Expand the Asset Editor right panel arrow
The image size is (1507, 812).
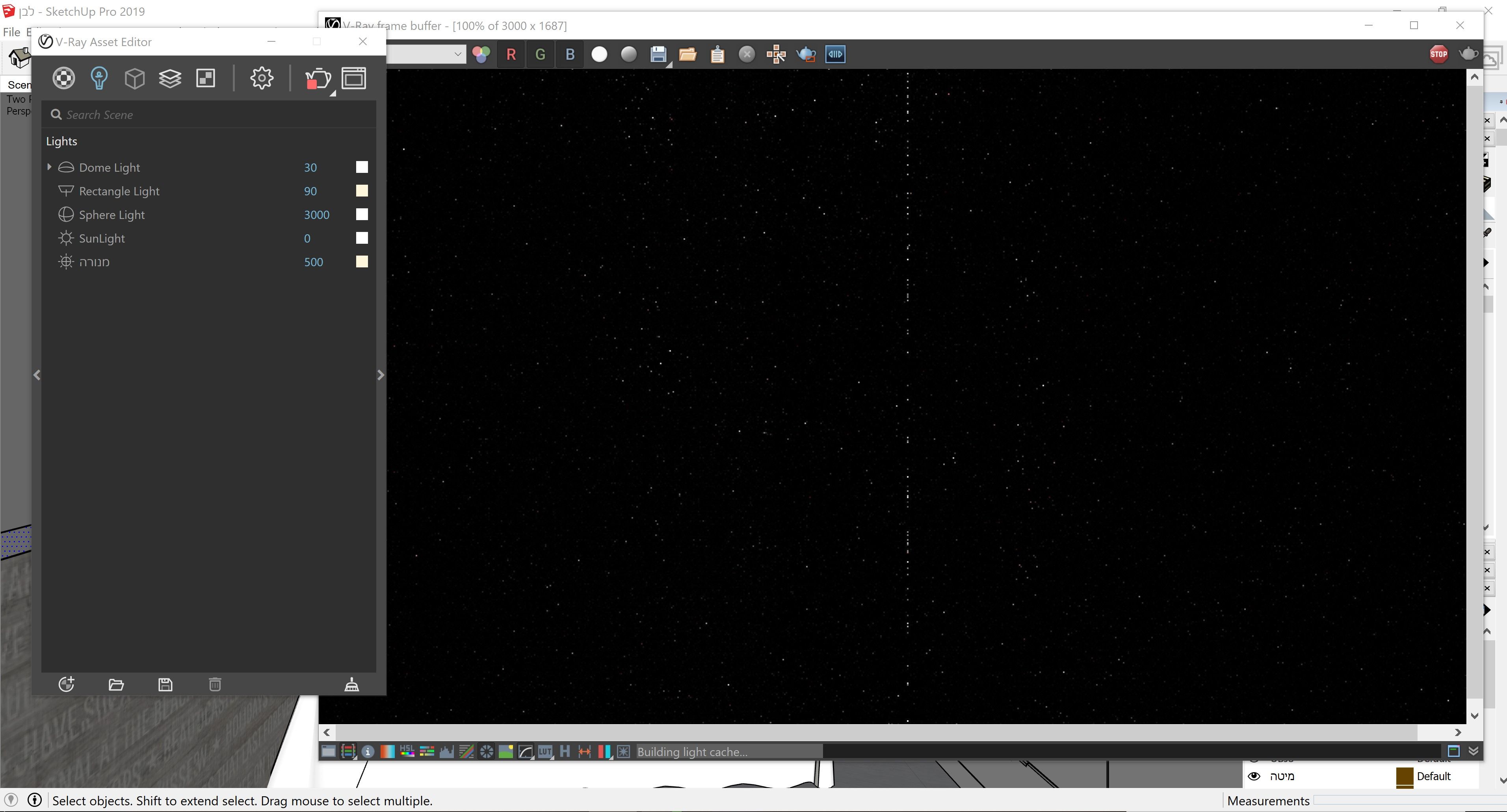380,375
